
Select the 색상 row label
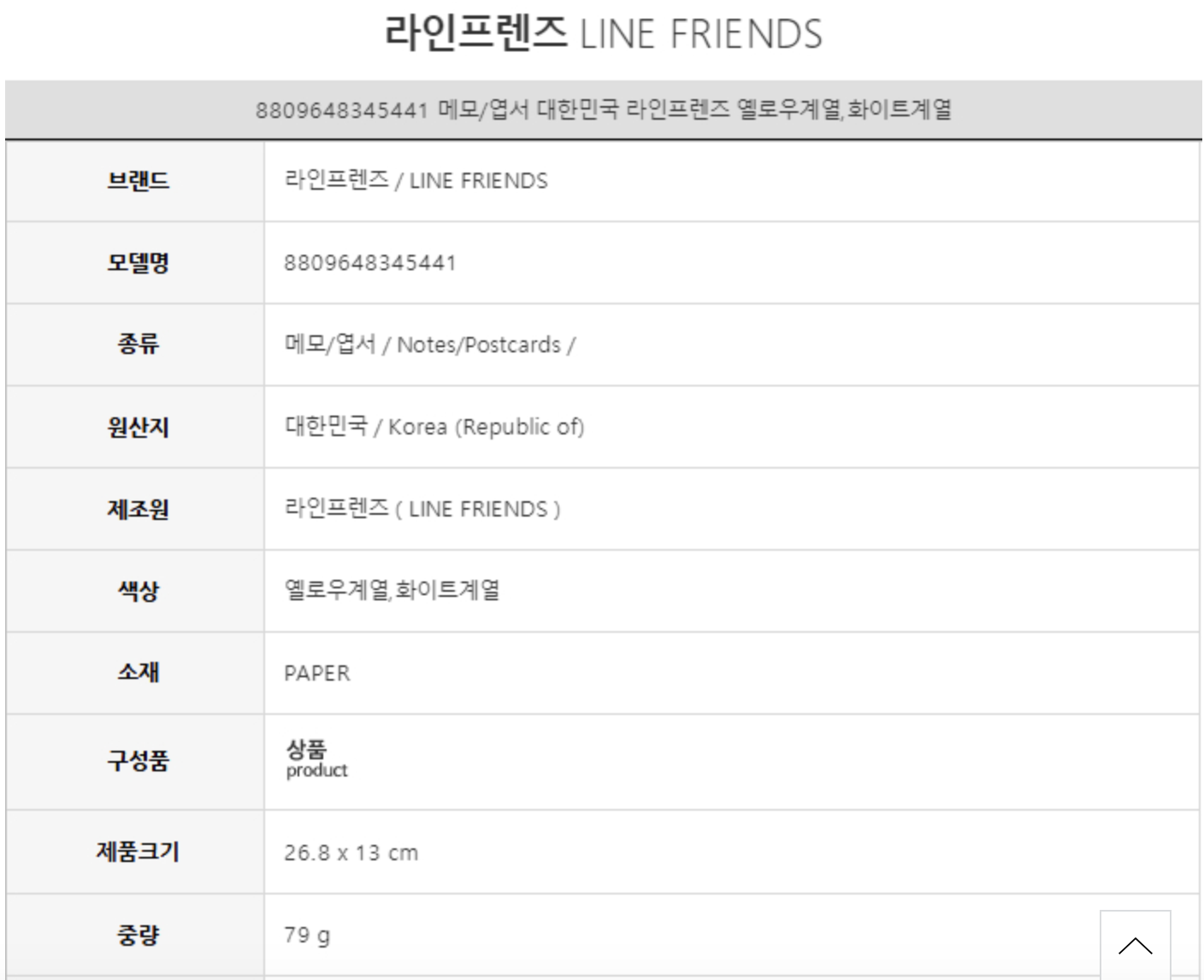138,591
